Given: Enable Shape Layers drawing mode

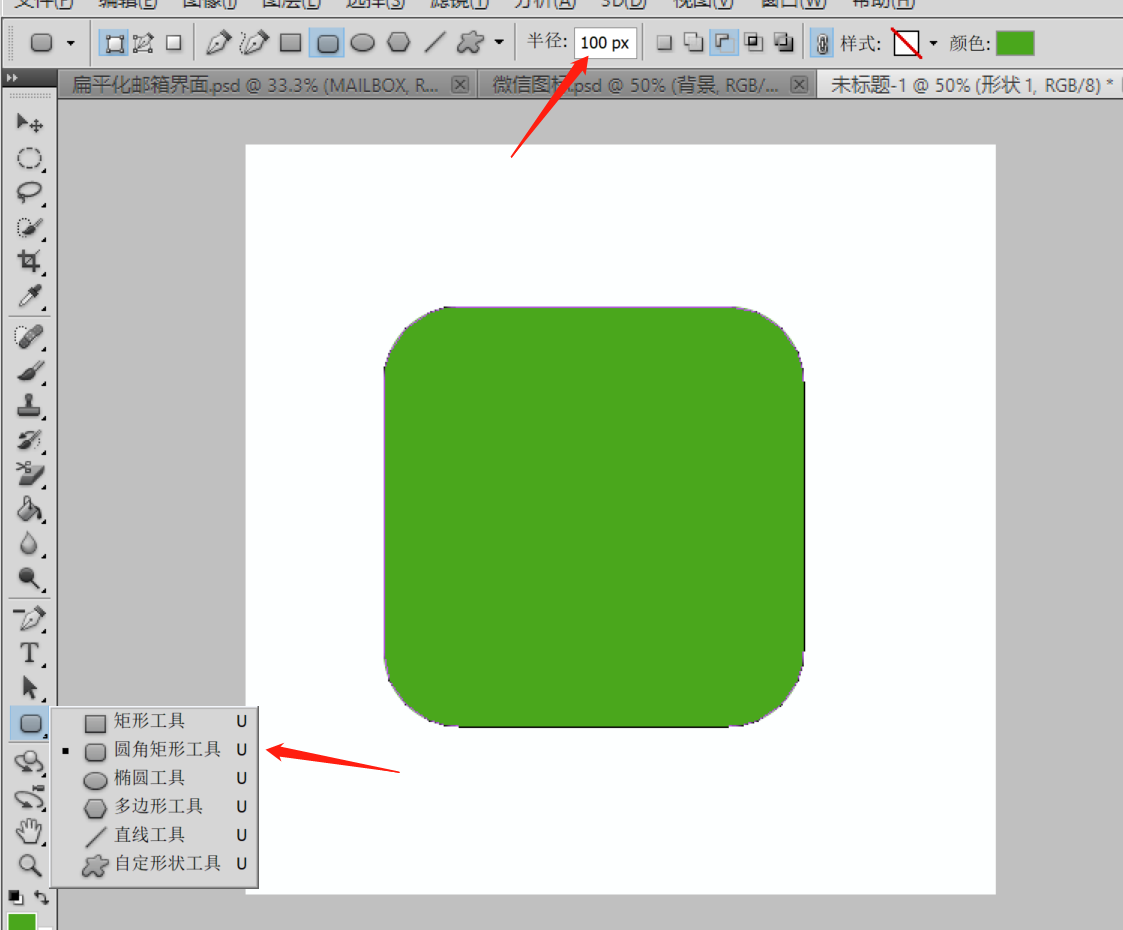Looking at the screenshot, I should point(115,43).
